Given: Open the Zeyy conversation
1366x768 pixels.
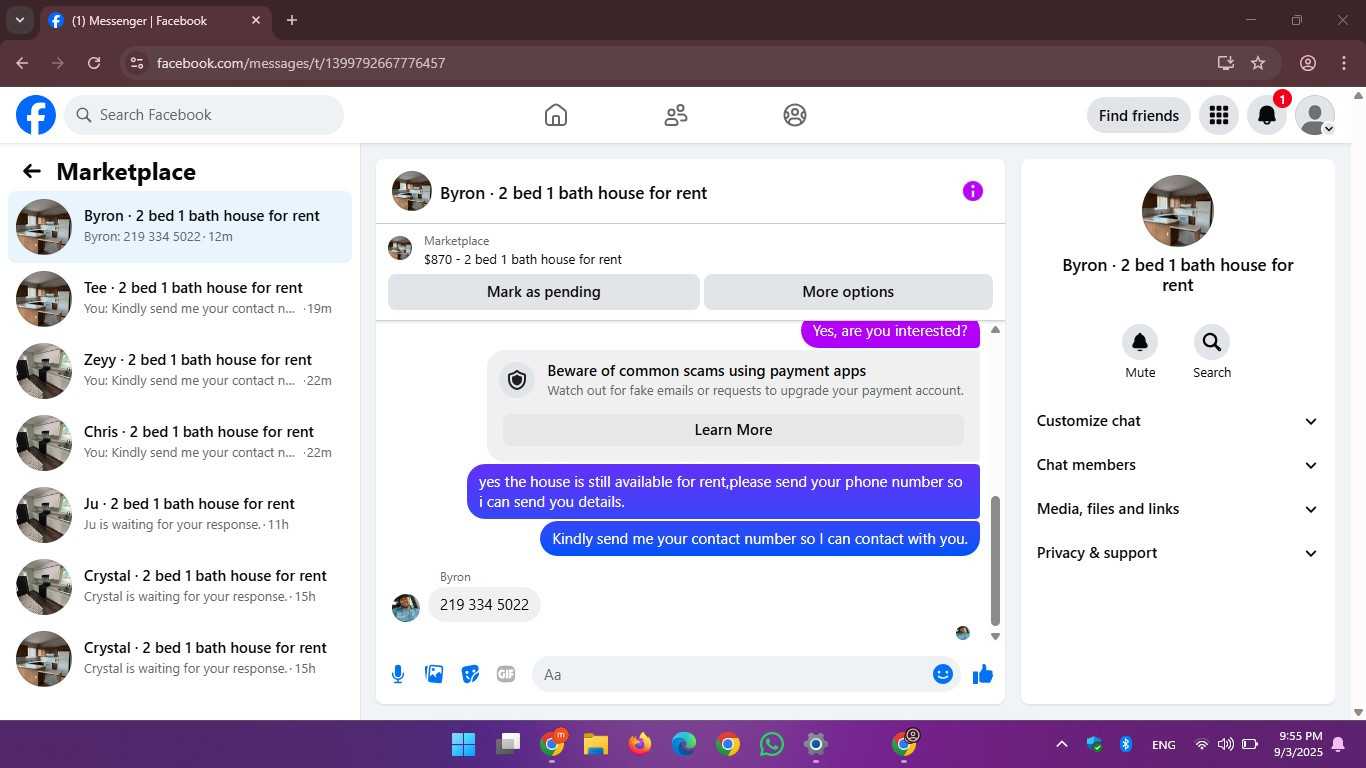Looking at the screenshot, I should (x=180, y=371).
